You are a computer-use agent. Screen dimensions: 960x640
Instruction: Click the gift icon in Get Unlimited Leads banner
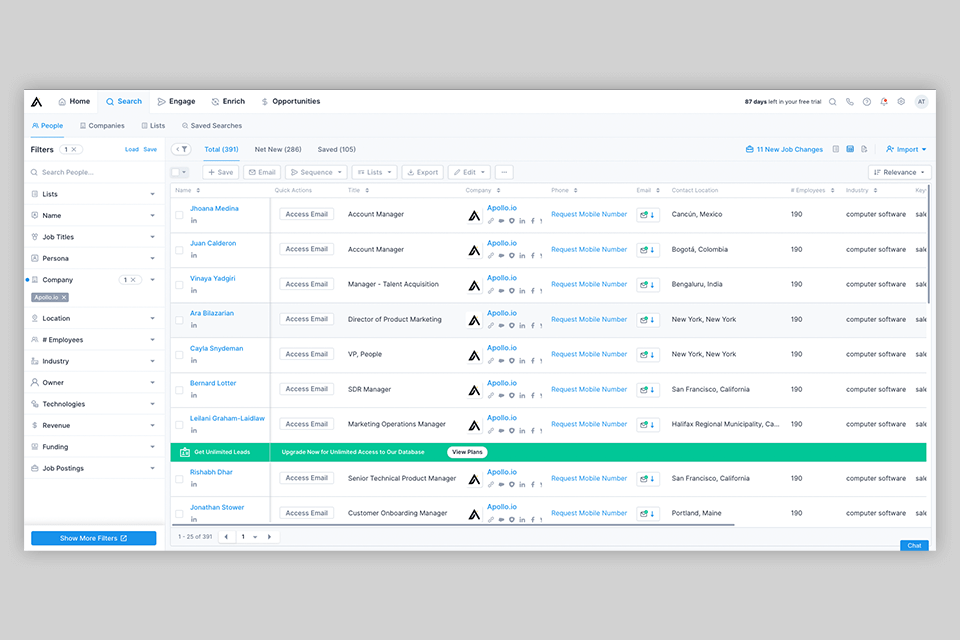(x=185, y=452)
